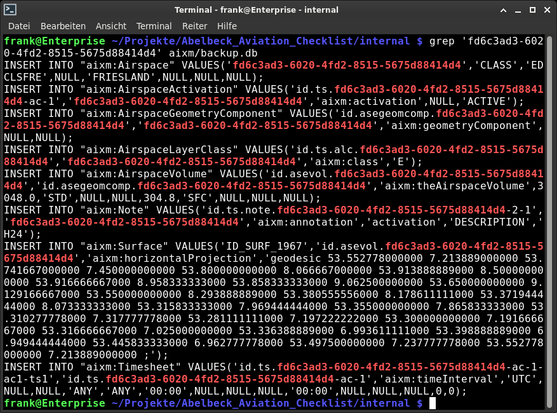This screenshot has width=557, height=413.
Task: Open the Terminal menu
Action: tap(154, 26)
